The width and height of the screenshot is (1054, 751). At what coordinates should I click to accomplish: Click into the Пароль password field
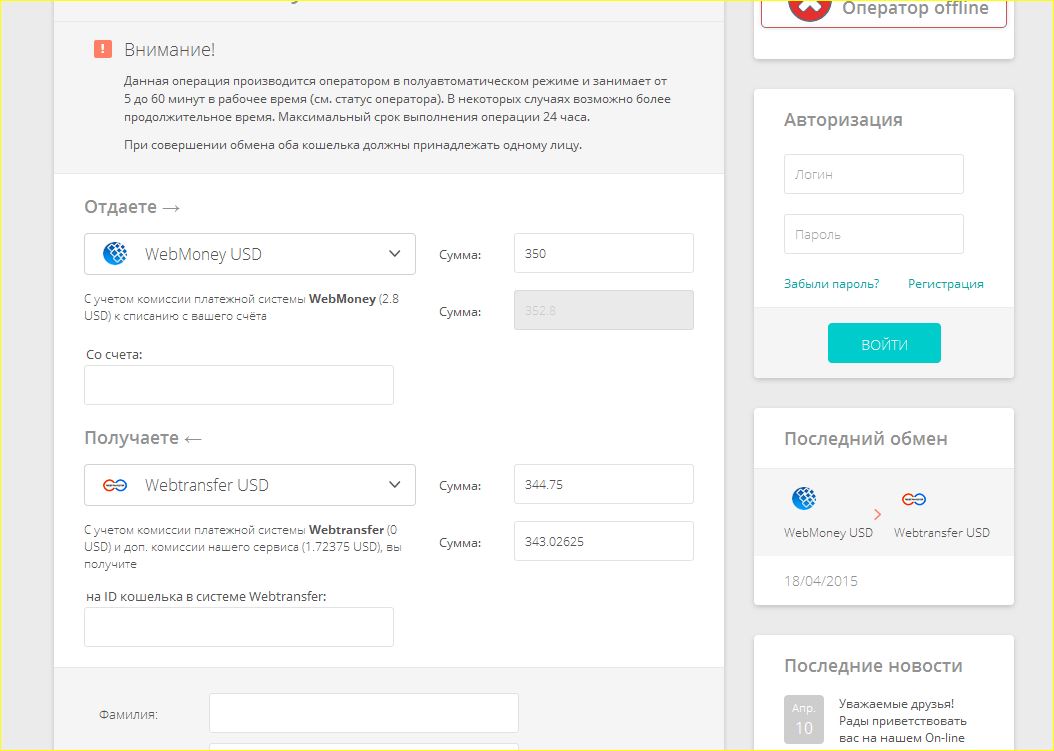(x=873, y=234)
